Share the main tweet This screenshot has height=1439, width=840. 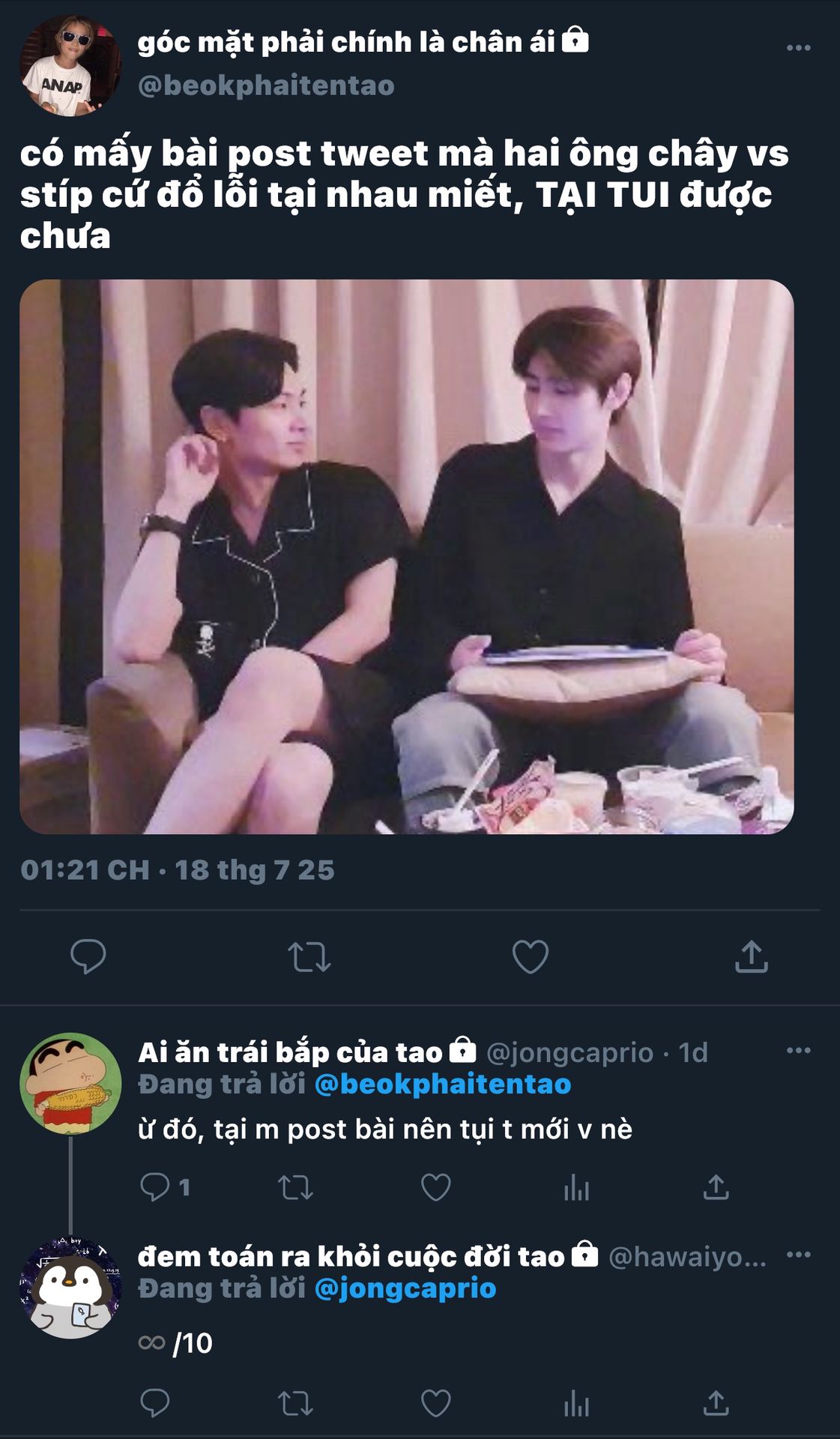(751, 956)
